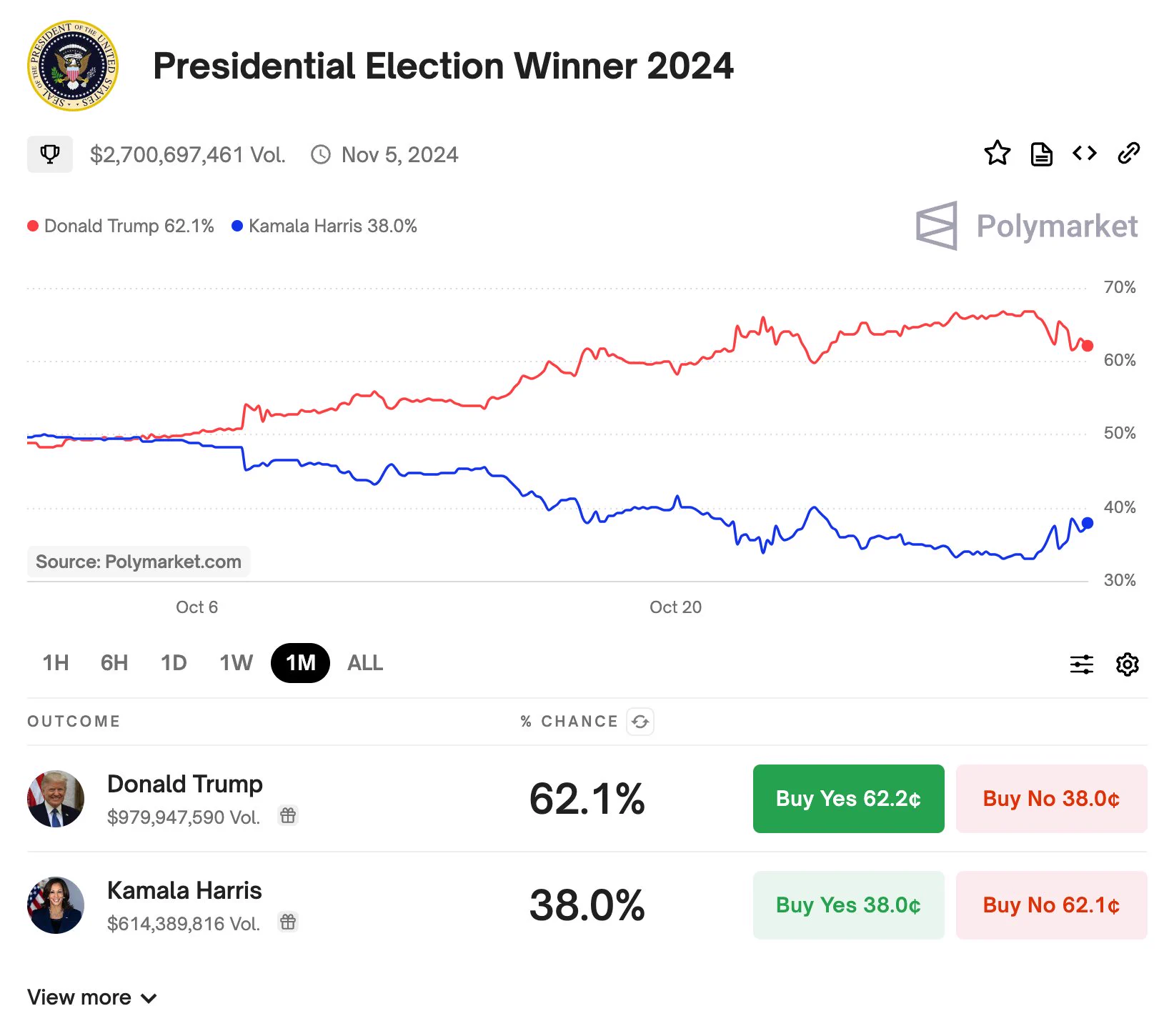Switch chart to ALL time range
The width and height of the screenshot is (1169, 1036).
click(365, 663)
